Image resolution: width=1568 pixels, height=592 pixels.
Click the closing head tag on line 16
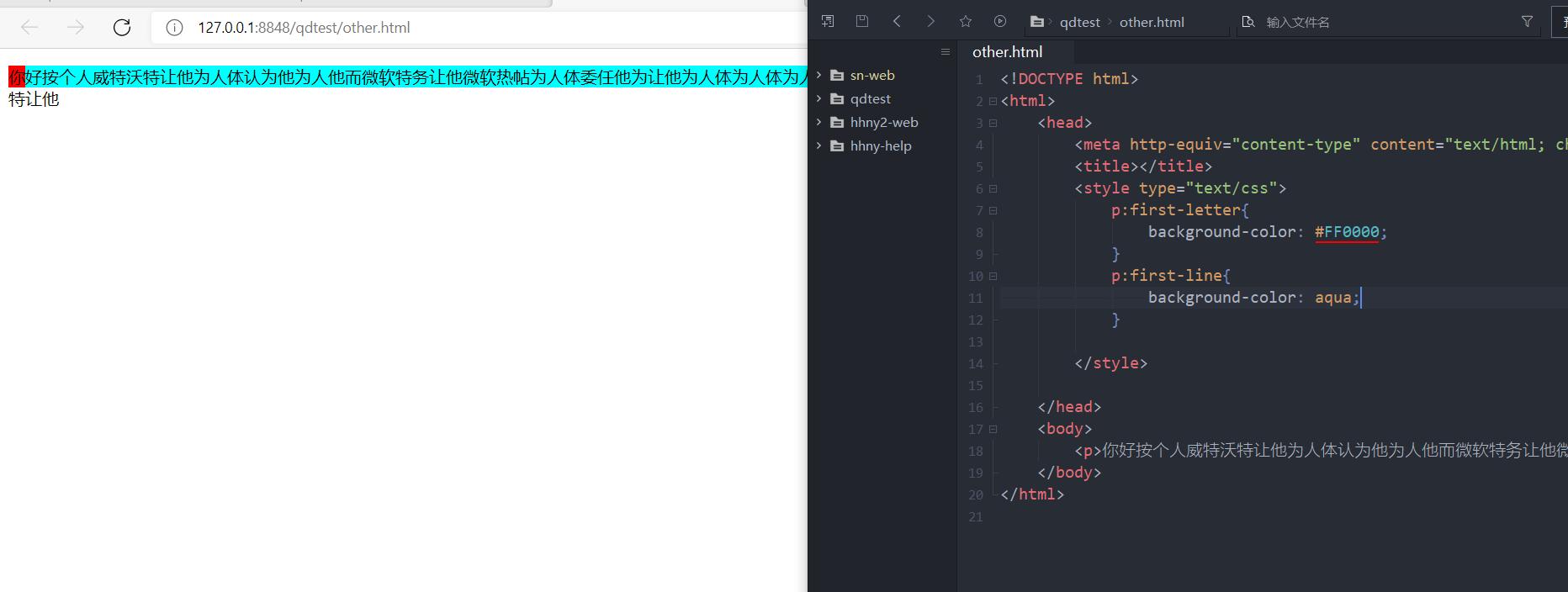coord(1069,407)
